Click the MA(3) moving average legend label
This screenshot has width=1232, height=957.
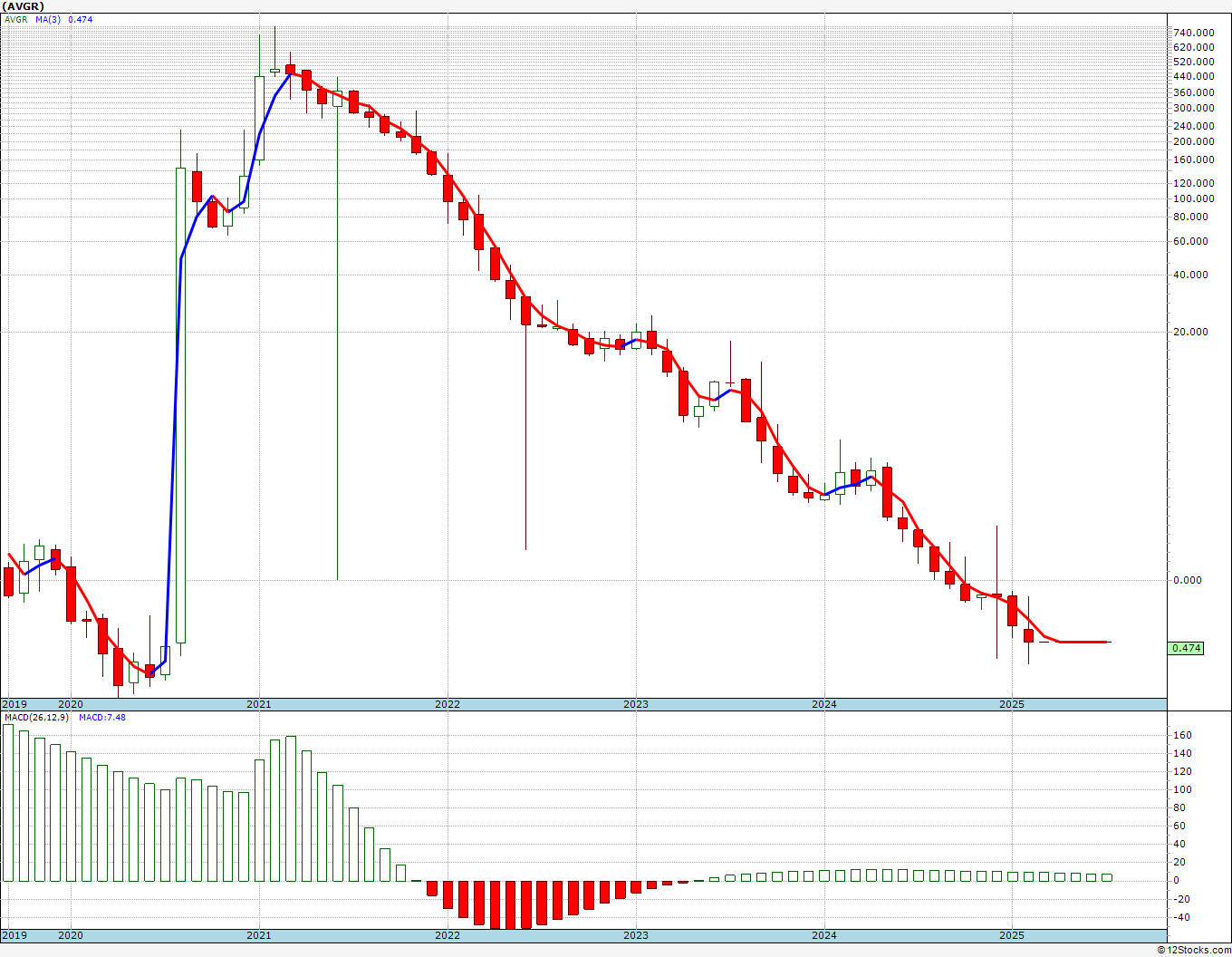pos(50,19)
